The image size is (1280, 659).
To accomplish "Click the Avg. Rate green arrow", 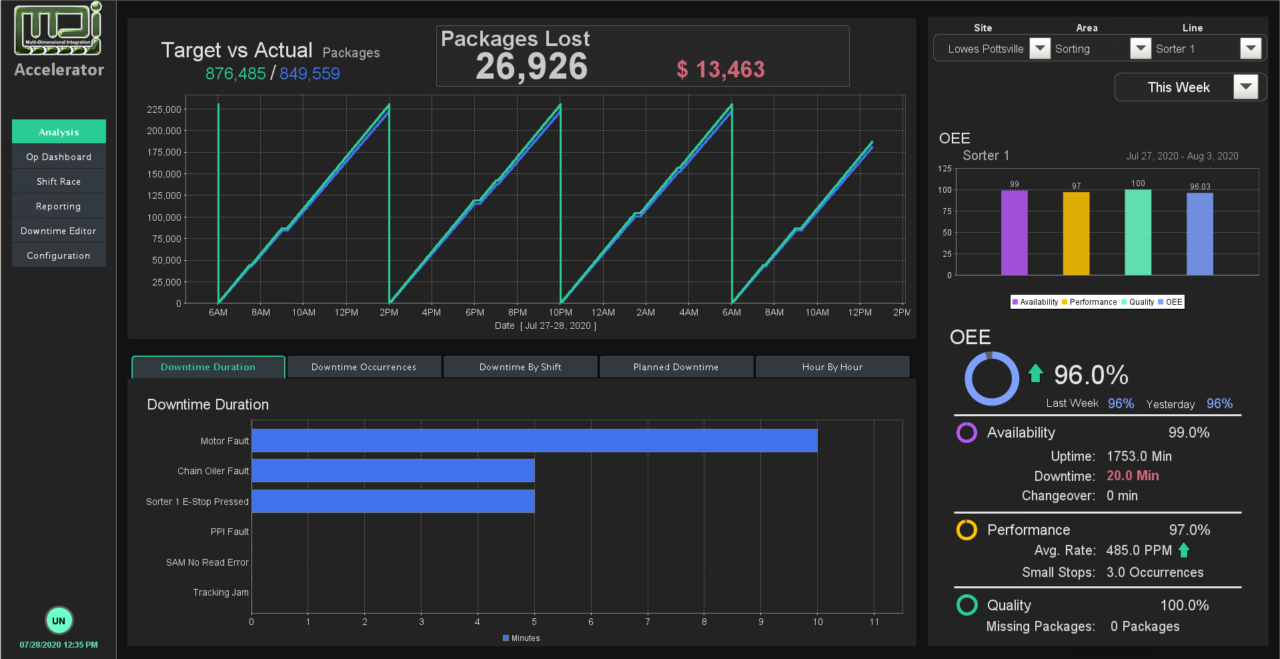I will pos(1184,550).
